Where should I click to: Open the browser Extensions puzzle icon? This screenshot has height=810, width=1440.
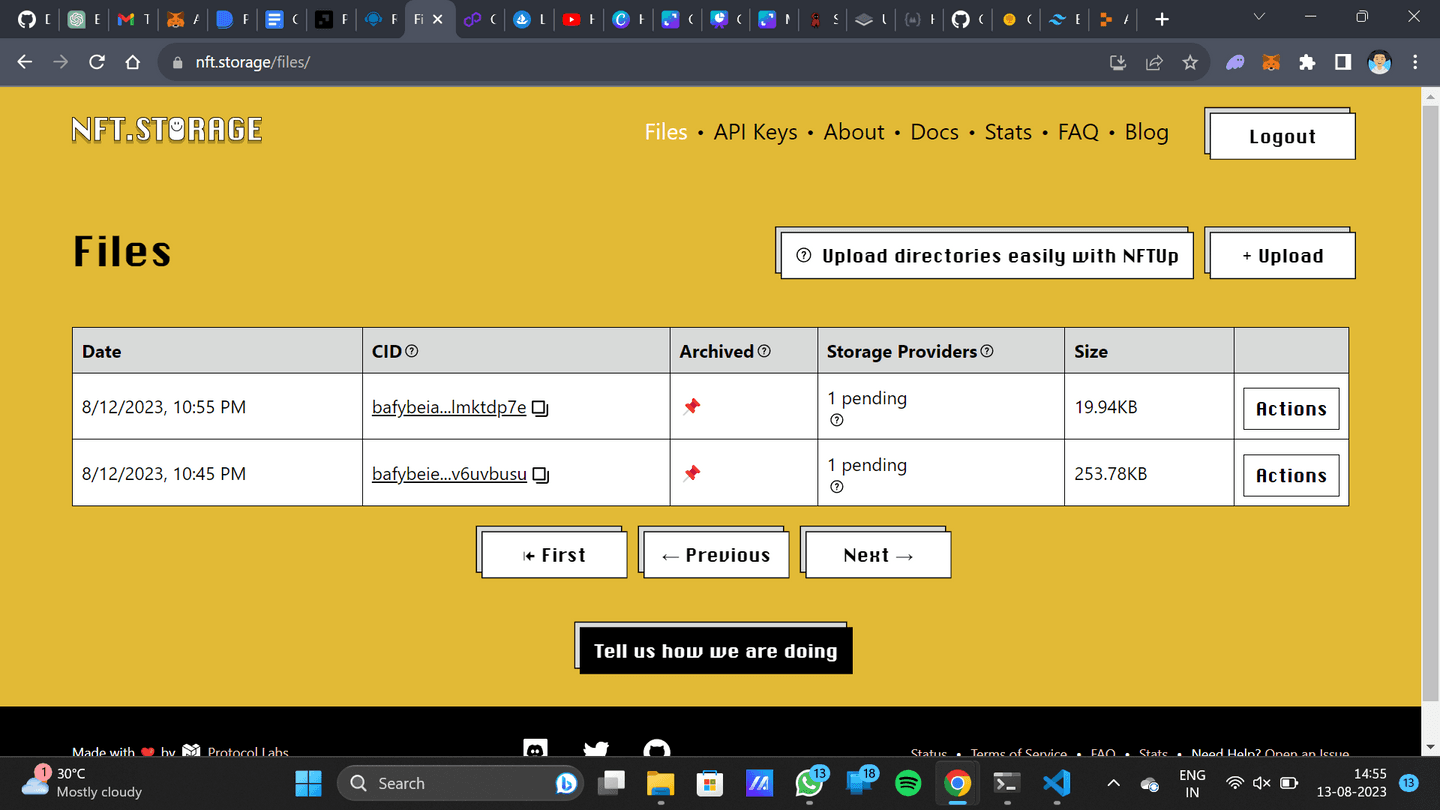click(x=1306, y=62)
